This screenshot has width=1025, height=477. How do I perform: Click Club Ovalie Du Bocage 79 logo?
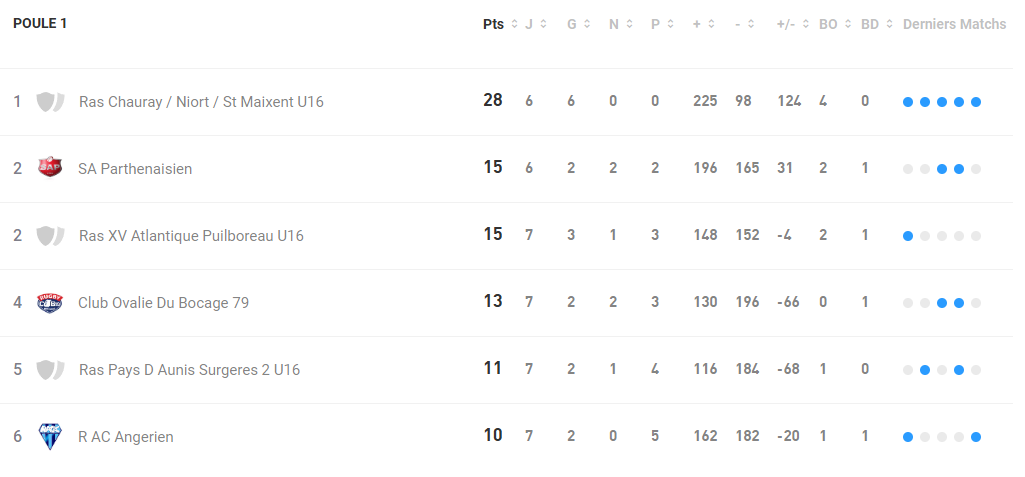pyautogui.click(x=50, y=303)
